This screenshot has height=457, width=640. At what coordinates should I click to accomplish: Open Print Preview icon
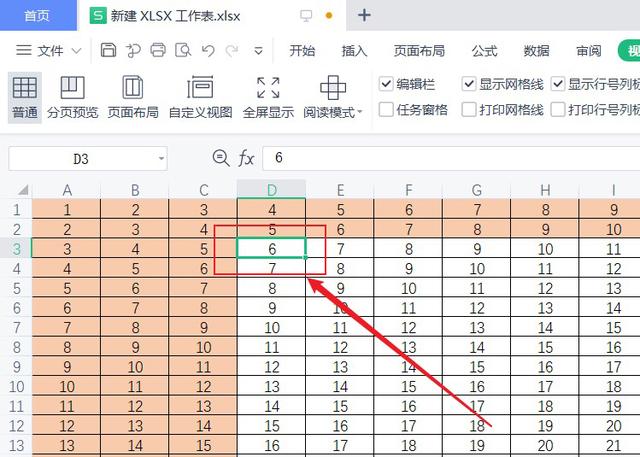click(183, 50)
